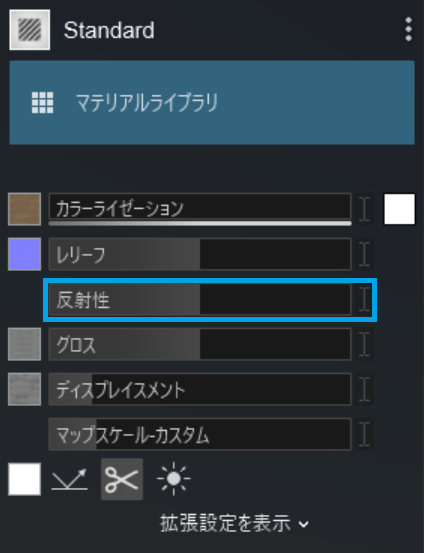
Task: Click the text cursor icon beside レリーフ
Action: (x=364, y=254)
